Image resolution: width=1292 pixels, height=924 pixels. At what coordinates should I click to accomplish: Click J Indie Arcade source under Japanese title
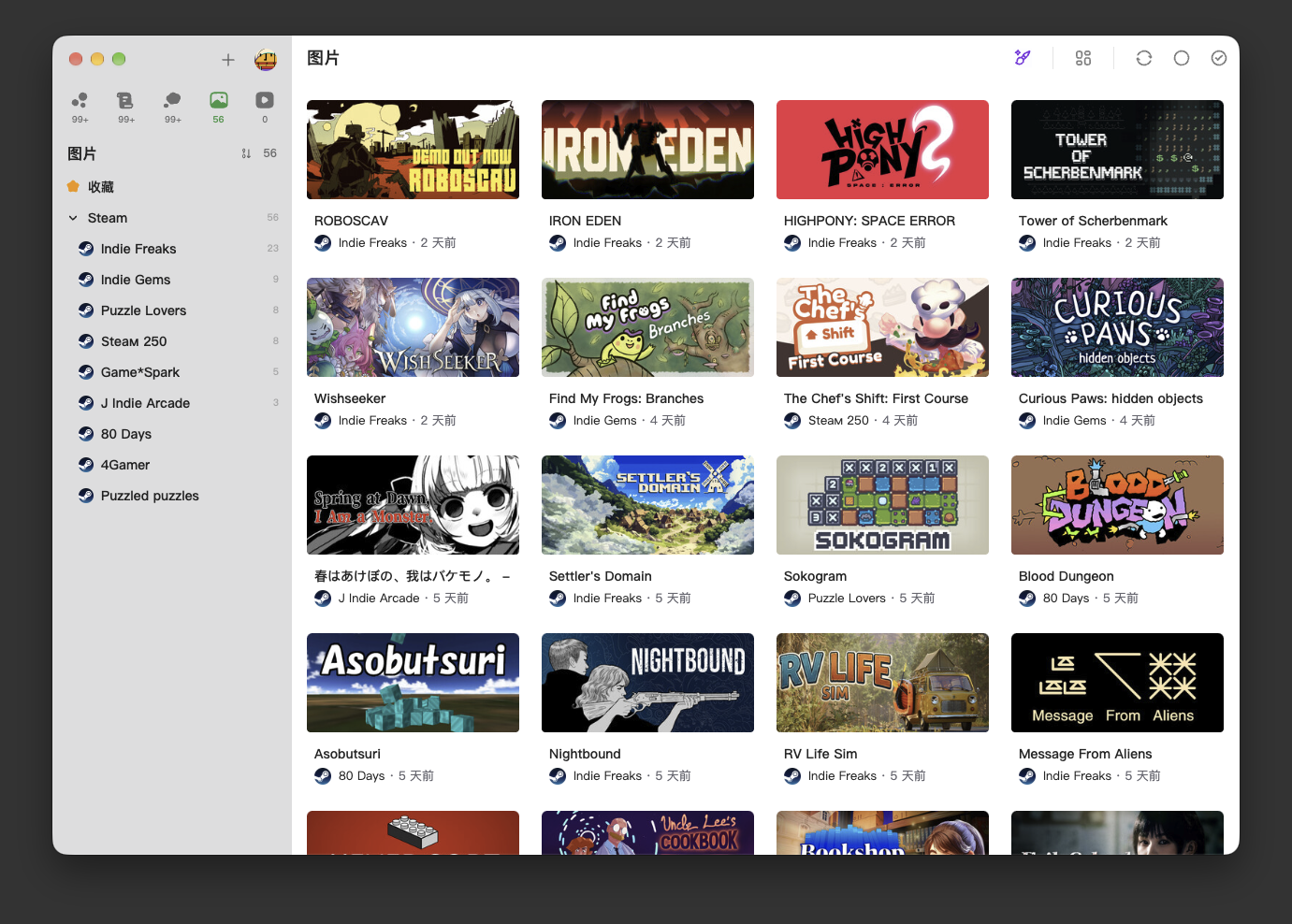(x=379, y=599)
